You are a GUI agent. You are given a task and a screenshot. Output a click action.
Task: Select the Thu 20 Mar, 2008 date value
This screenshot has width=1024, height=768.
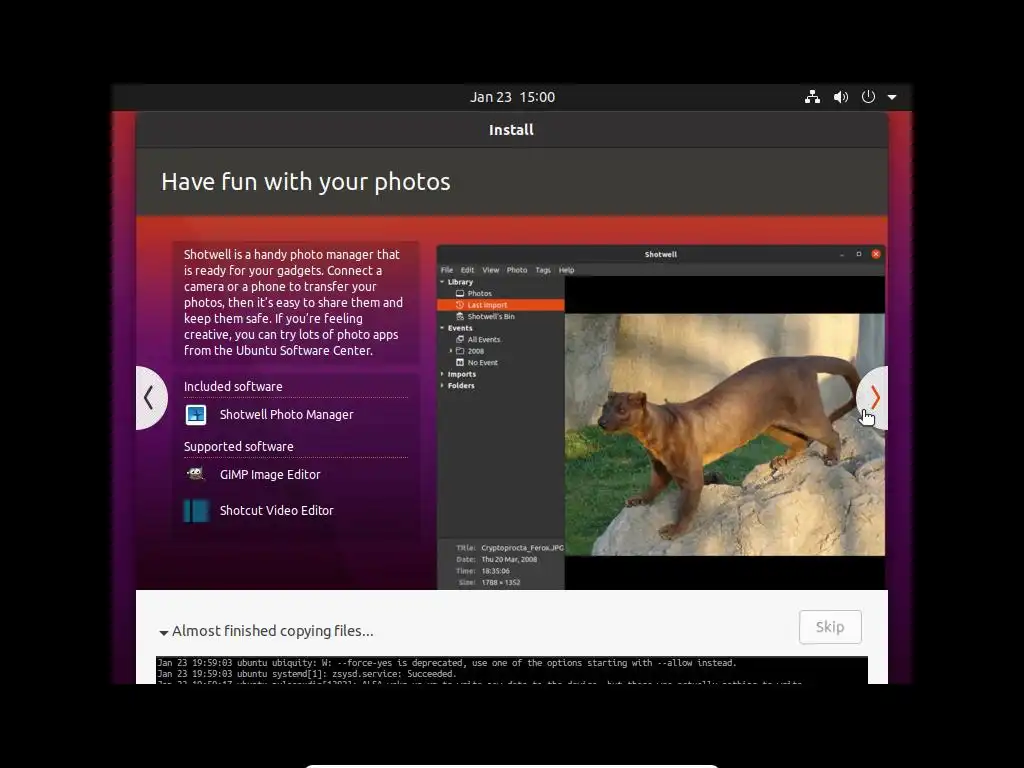click(509, 560)
